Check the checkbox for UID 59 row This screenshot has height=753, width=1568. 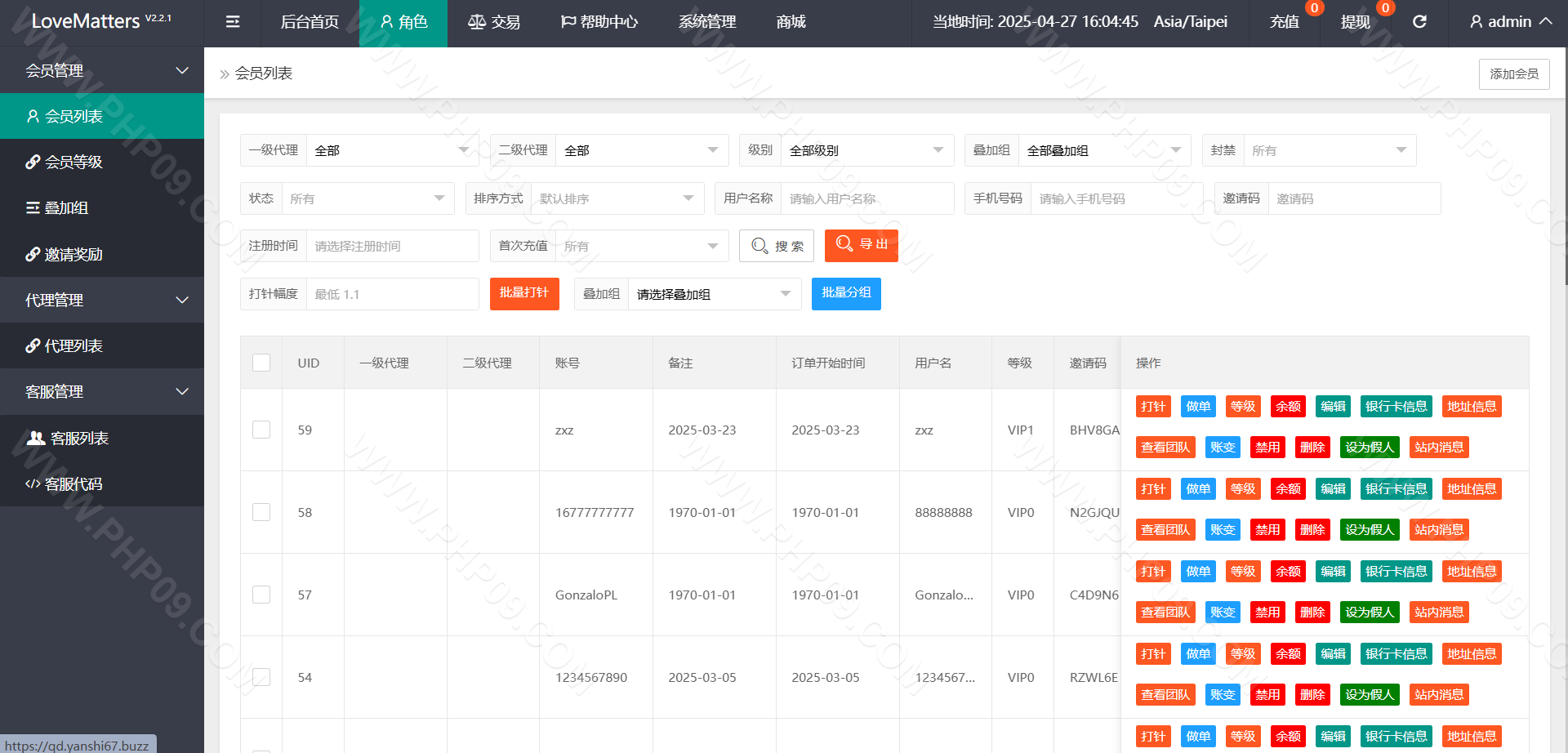[x=261, y=430]
